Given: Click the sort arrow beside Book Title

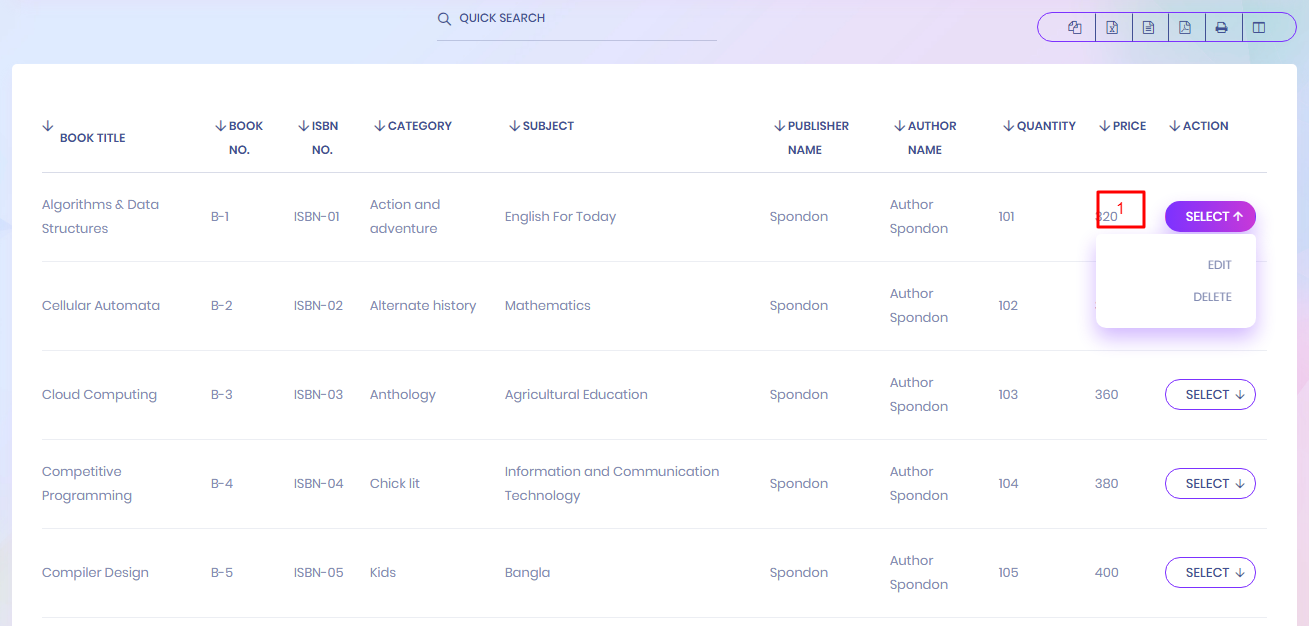Looking at the screenshot, I should click(48, 126).
